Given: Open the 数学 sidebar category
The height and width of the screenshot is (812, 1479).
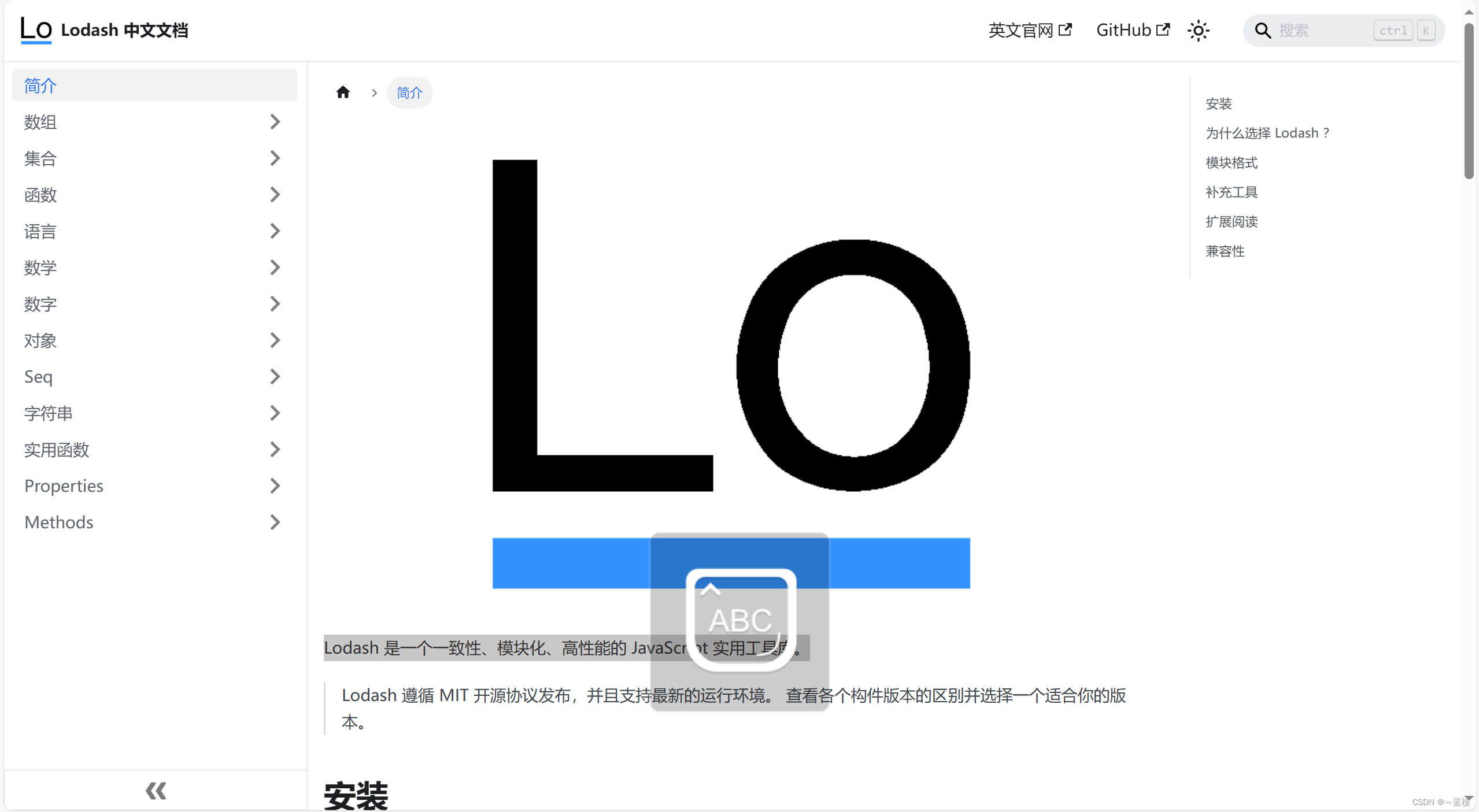Looking at the screenshot, I should coord(40,268).
